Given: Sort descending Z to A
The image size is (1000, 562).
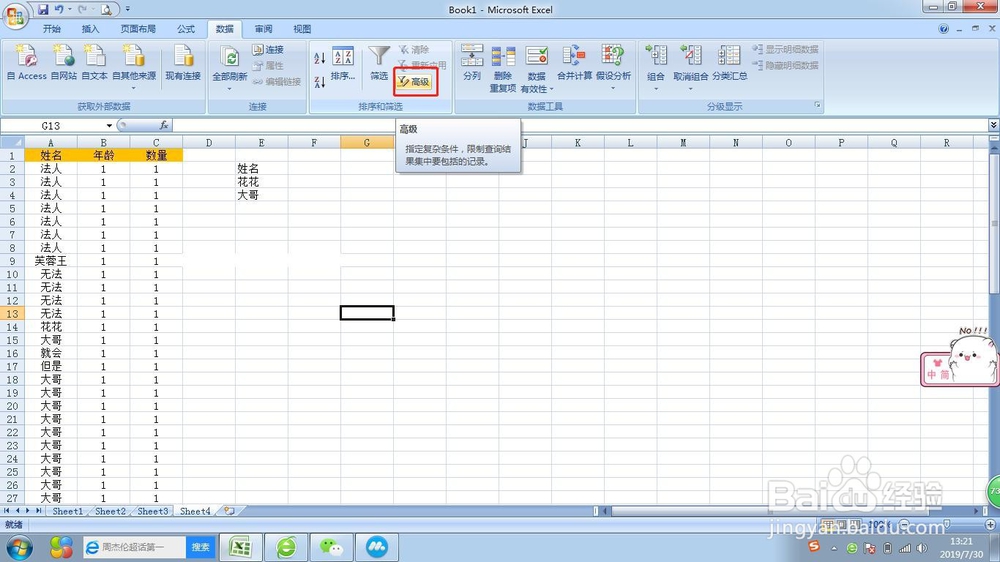Looking at the screenshot, I should click(x=320, y=82).
